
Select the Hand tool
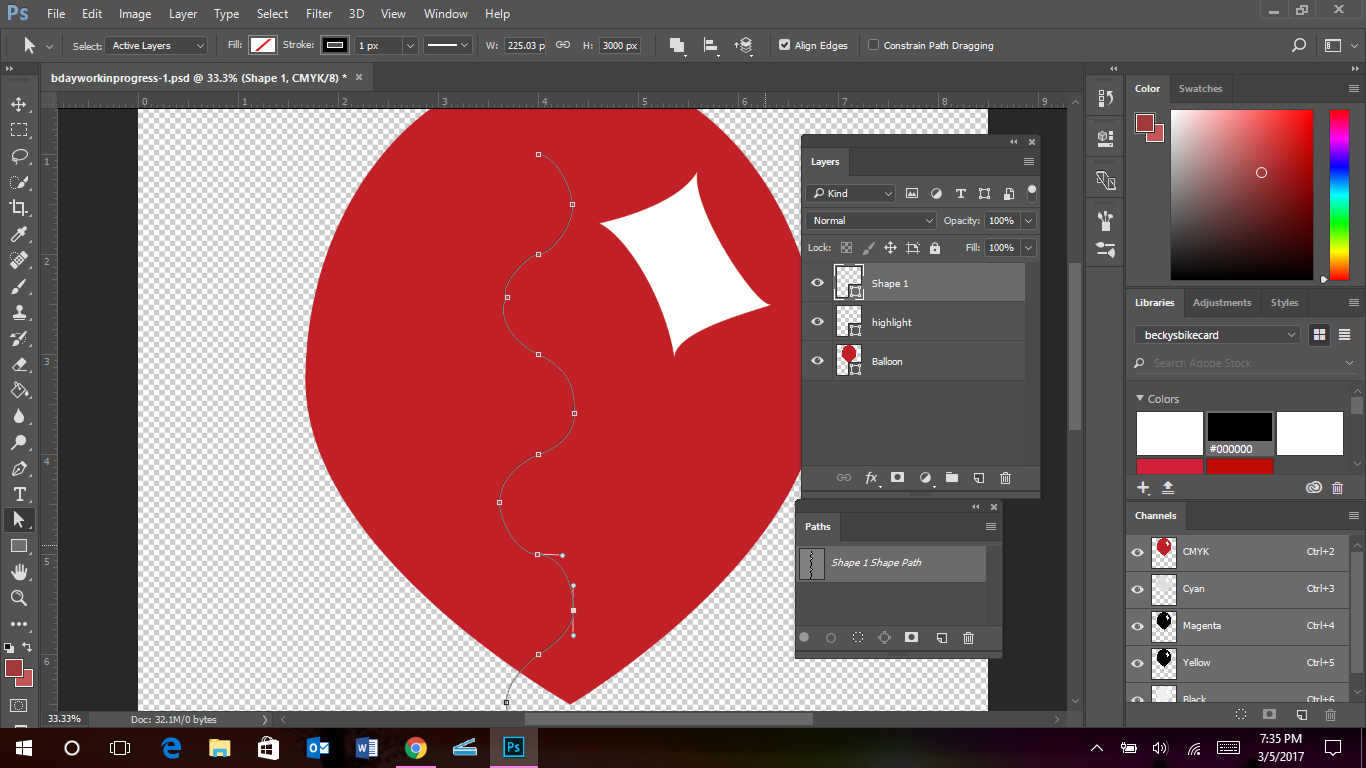coord(18,572)
